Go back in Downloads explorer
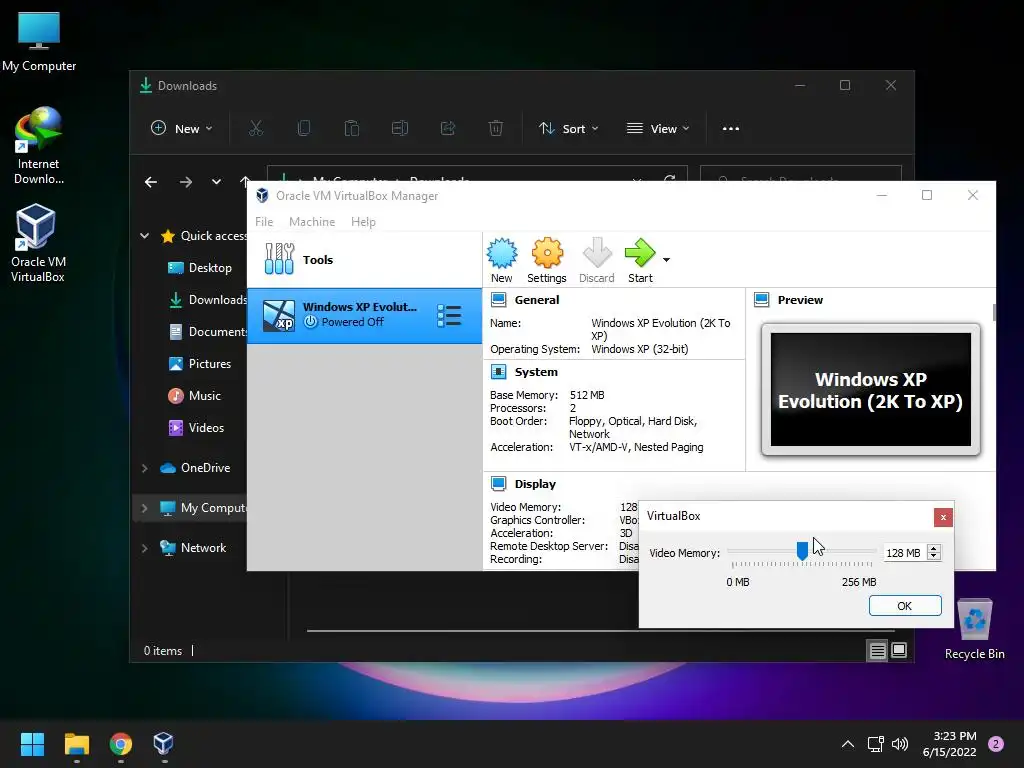This screenshot has height=768, width=1024. pyautogui.click(x=151, y=182)
